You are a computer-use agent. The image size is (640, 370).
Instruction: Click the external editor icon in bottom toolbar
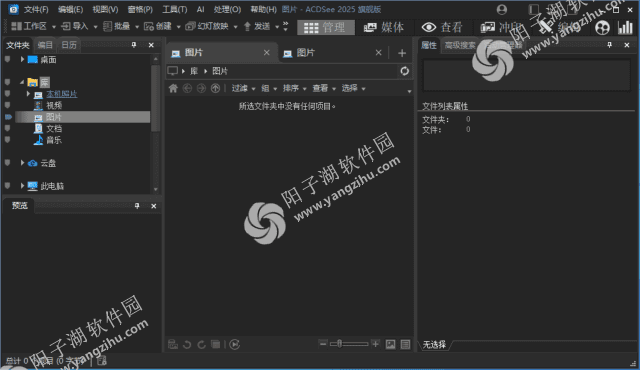click(x=173, y=344)
